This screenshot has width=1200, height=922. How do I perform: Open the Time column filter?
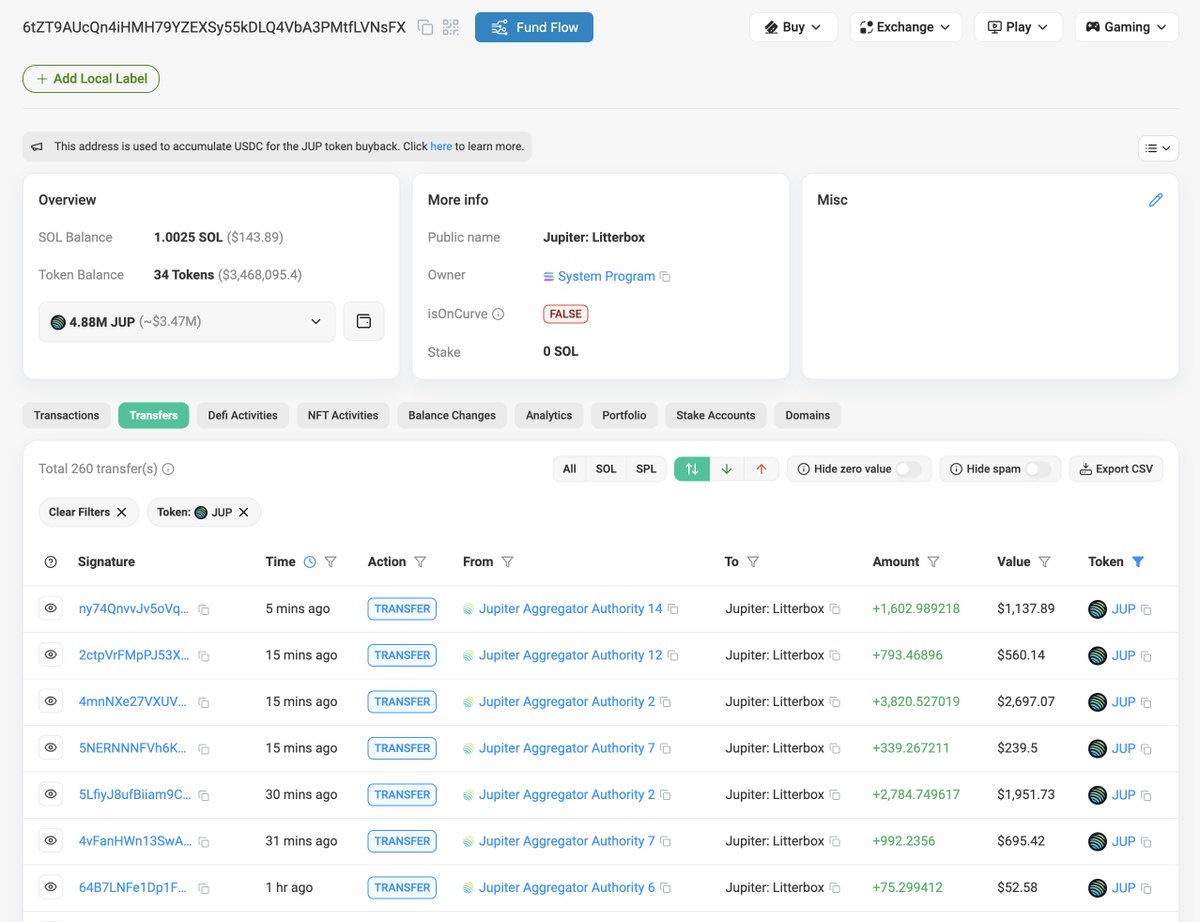pyautogui.click(x=331, y=562)
